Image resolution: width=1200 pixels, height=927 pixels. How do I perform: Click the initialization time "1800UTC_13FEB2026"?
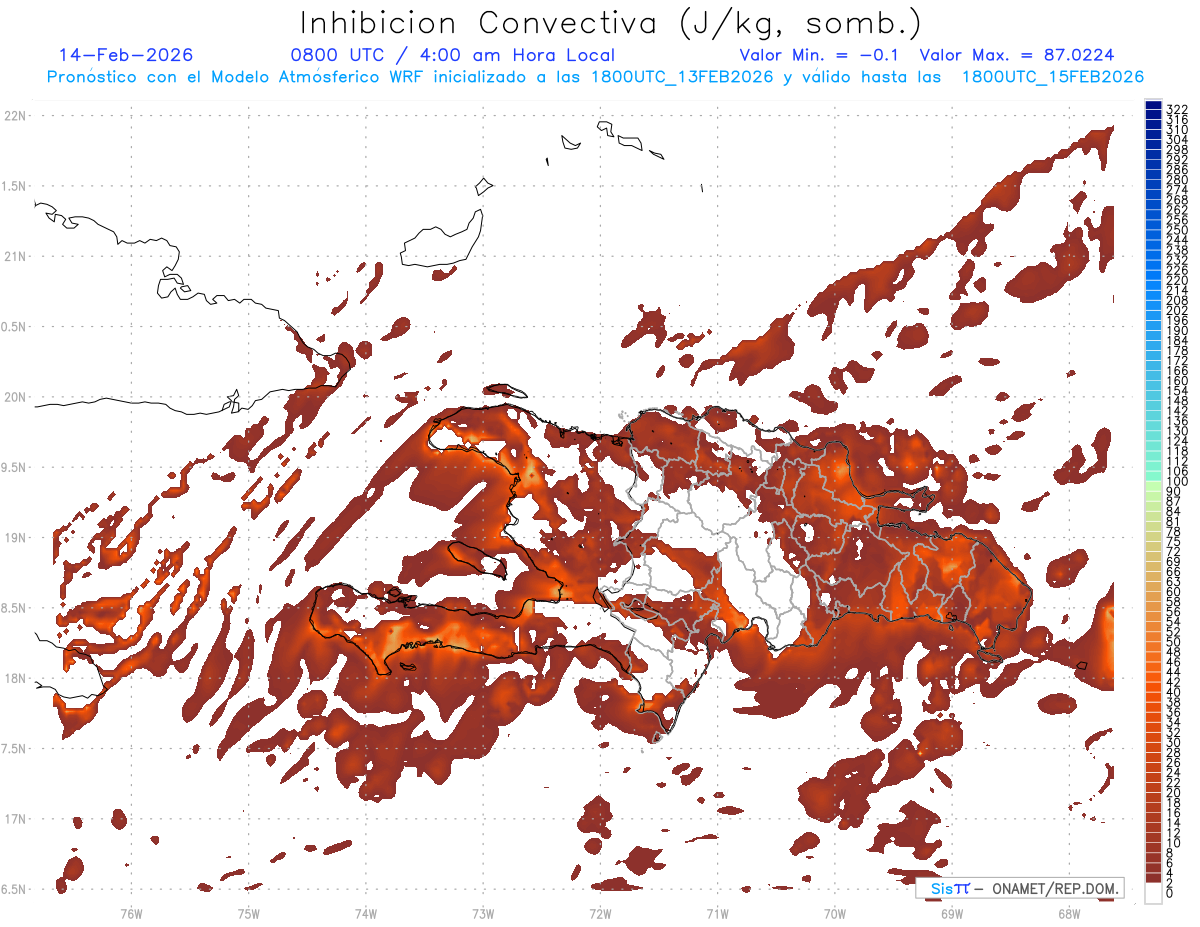pos(681,77)
